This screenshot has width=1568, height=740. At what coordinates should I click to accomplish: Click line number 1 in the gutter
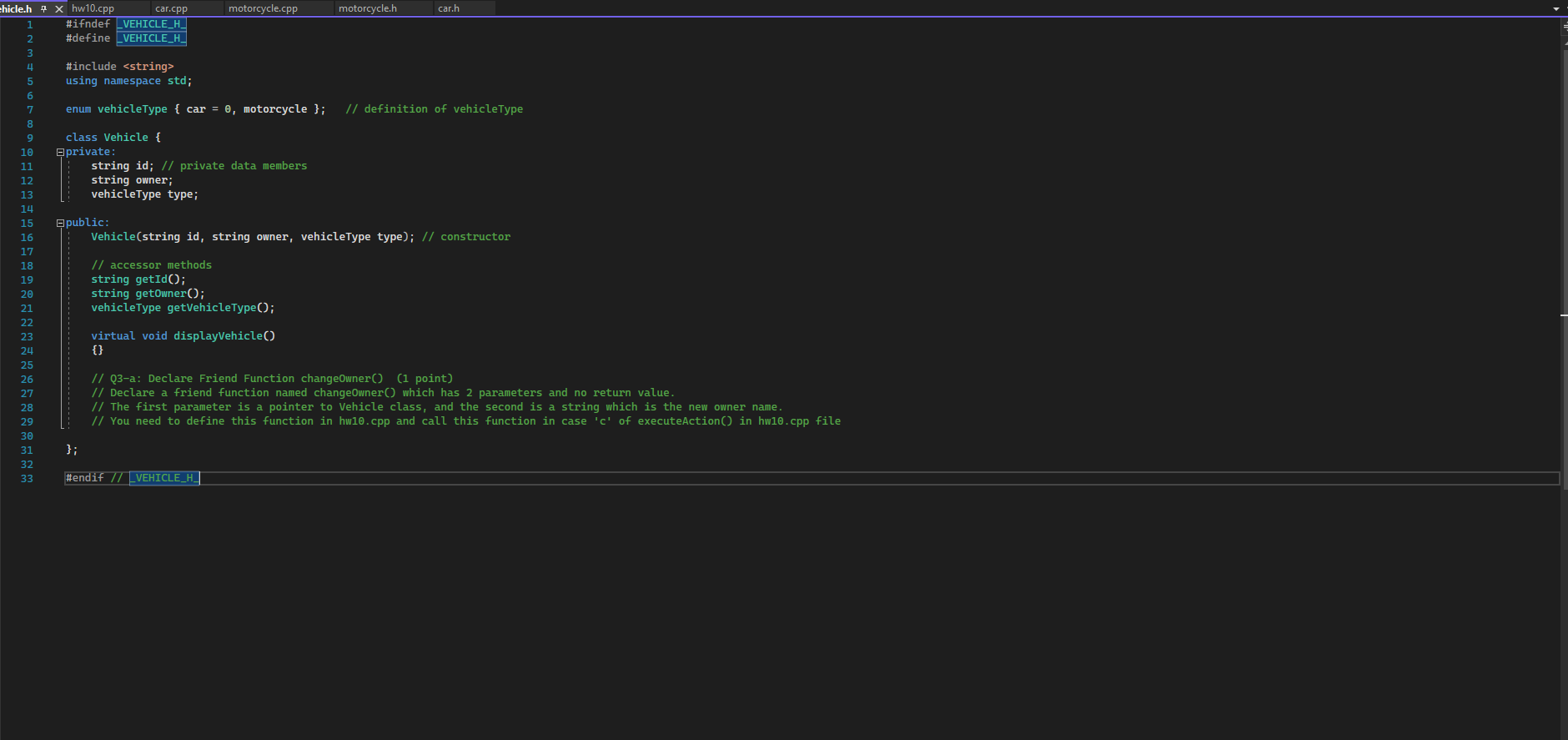30,25
